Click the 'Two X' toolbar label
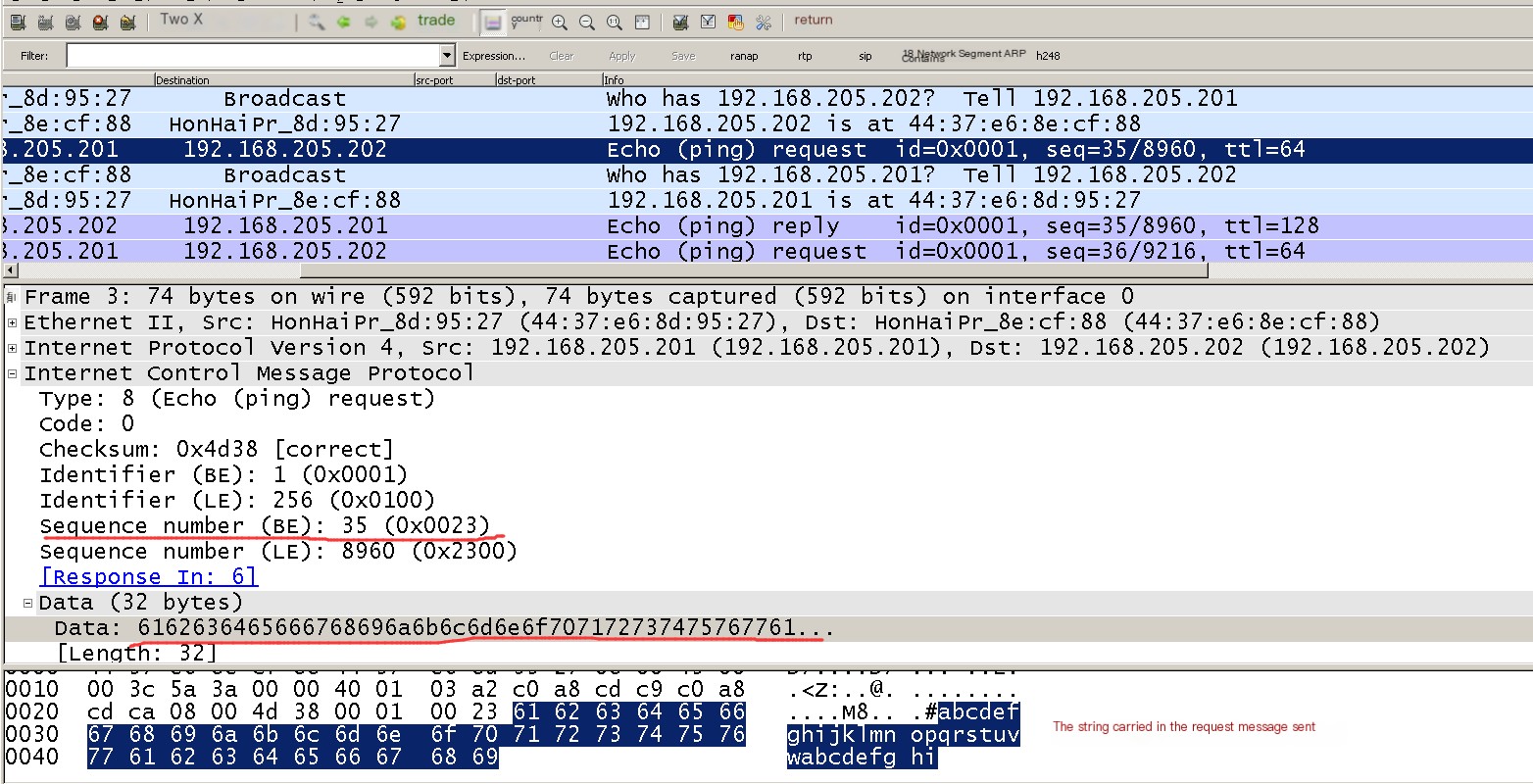Viewport: 1533px width, 784px height. pyautogui.click(x=181, y=19)
